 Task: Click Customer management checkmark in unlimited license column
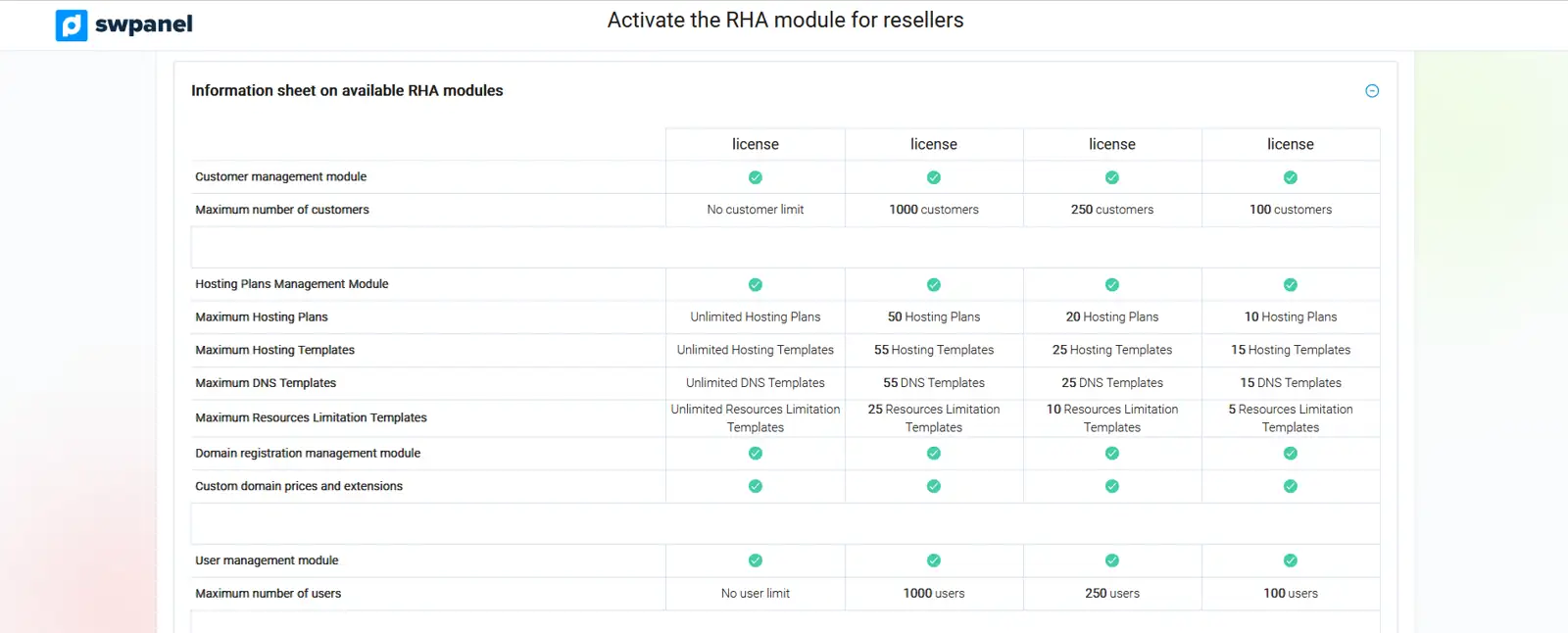tap(755, 177)
